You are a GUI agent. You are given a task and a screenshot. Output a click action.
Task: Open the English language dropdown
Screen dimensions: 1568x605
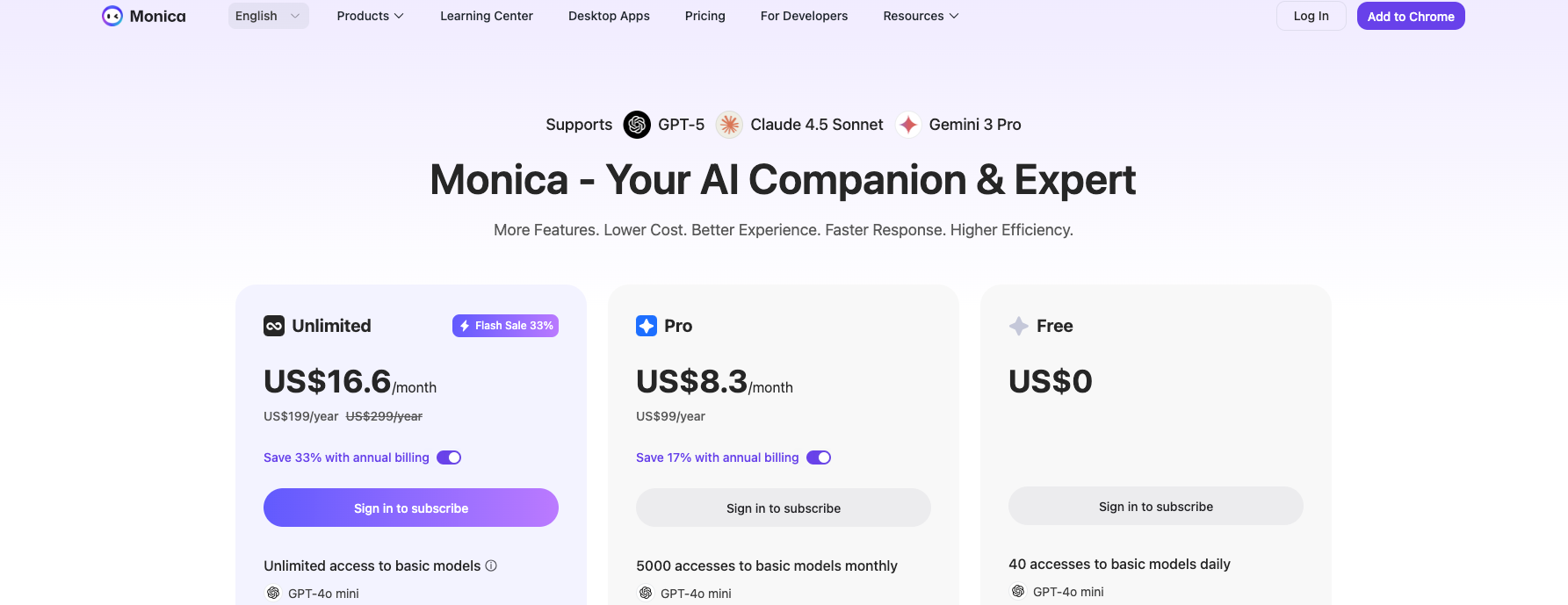click(268, 16)
